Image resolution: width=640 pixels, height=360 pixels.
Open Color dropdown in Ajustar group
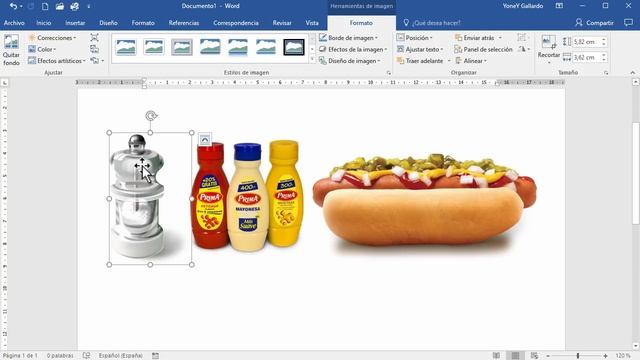coord(42,49)
